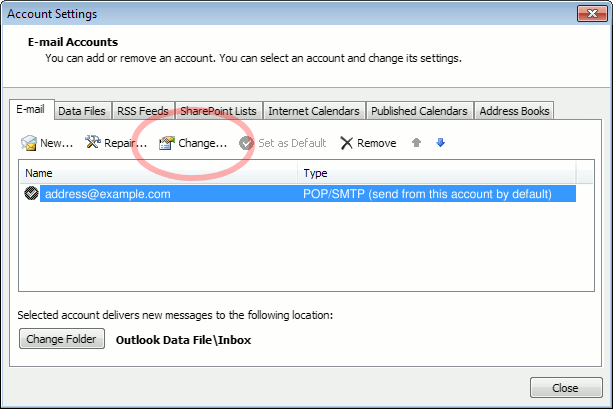Click the New account envelope icon
613x409 pixels.
coord(29,143)
